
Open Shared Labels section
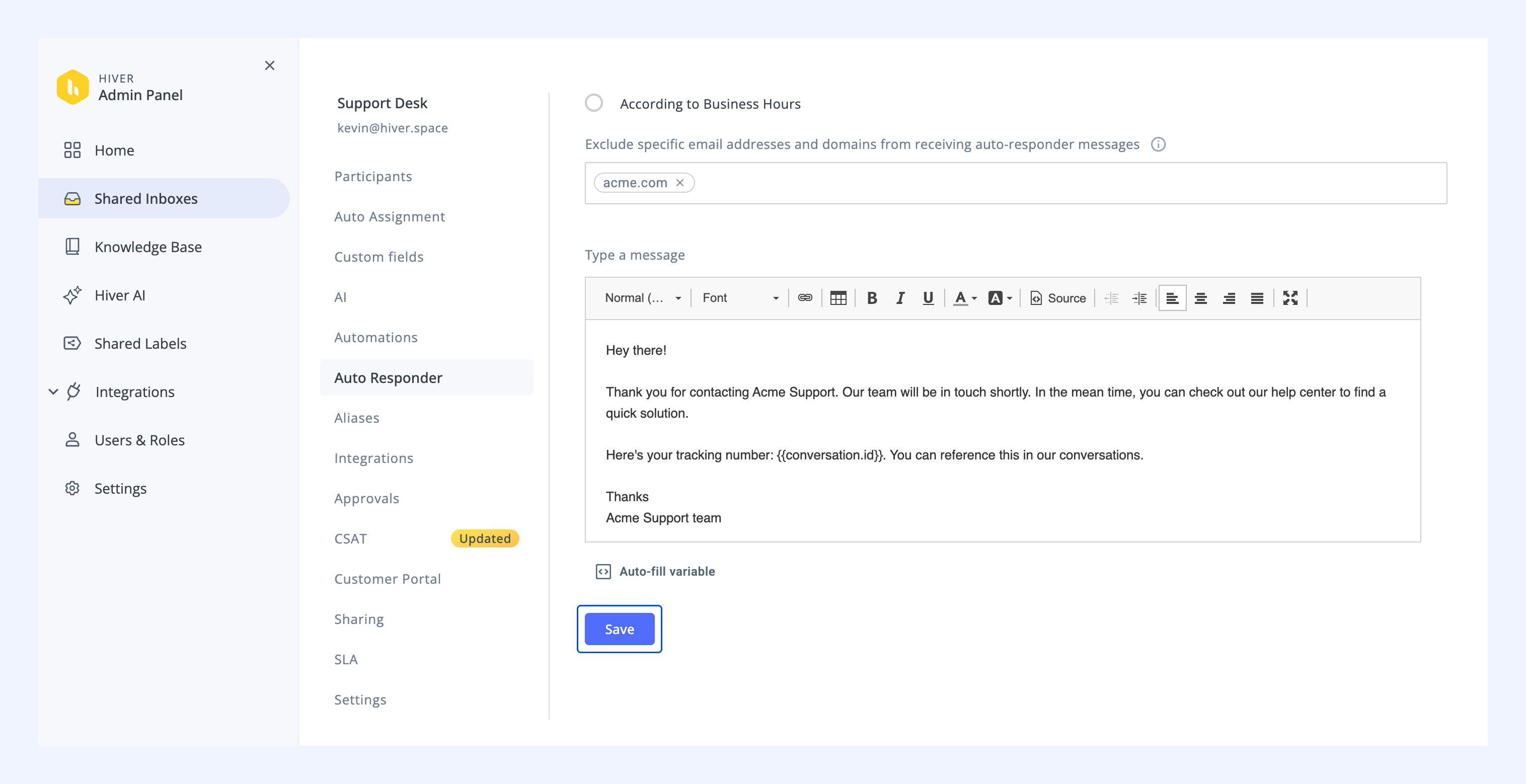click(140, 344)
